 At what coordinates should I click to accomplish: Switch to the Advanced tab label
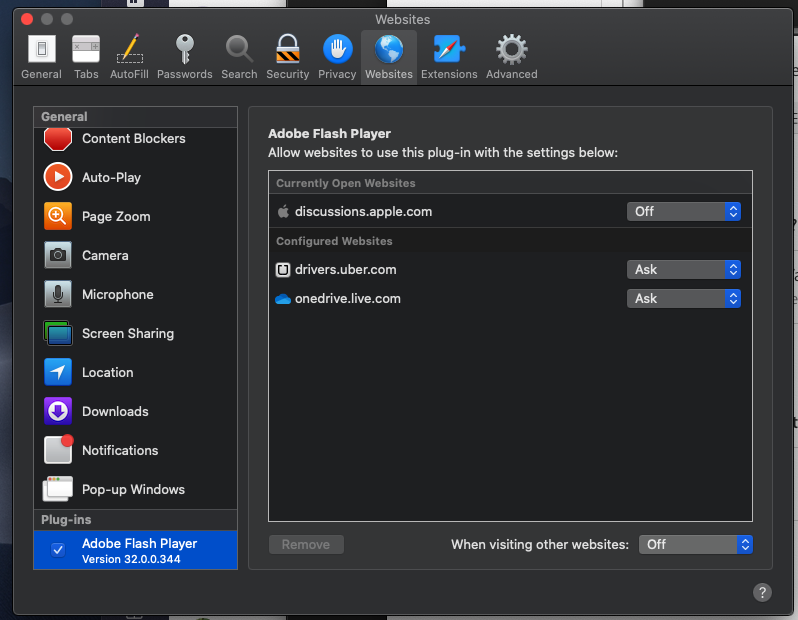[511, 74]
